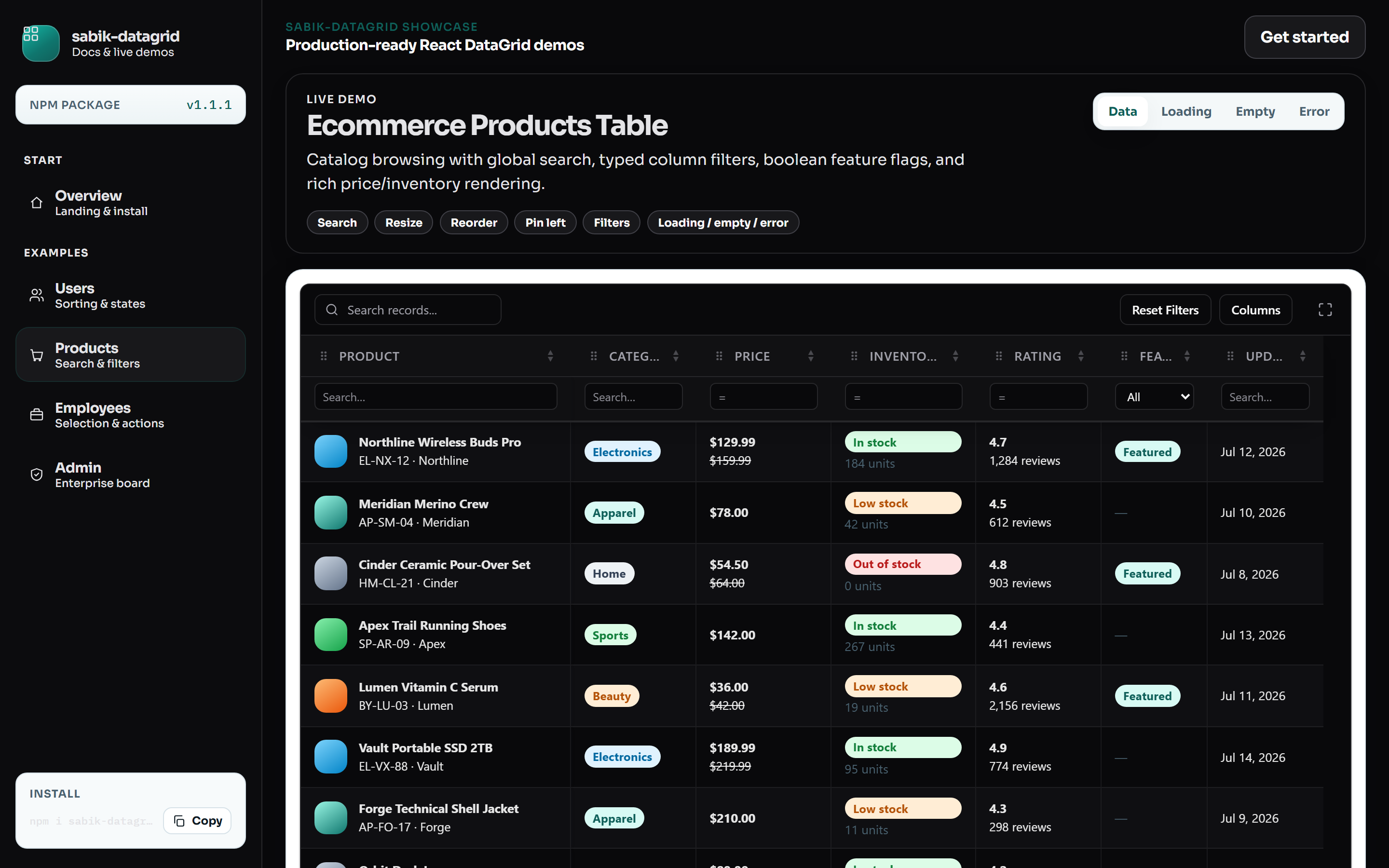
Task: Open the Overview landing page
Action: point(130,203)
